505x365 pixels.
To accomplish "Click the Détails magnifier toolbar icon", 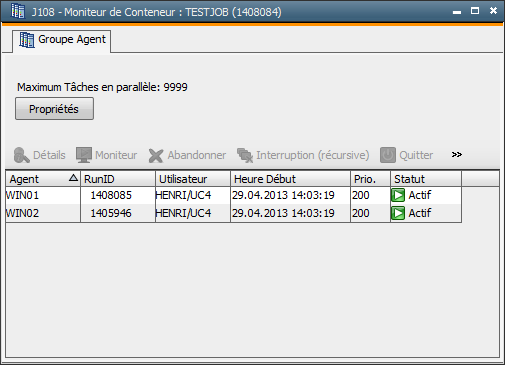I will (22, 155).
